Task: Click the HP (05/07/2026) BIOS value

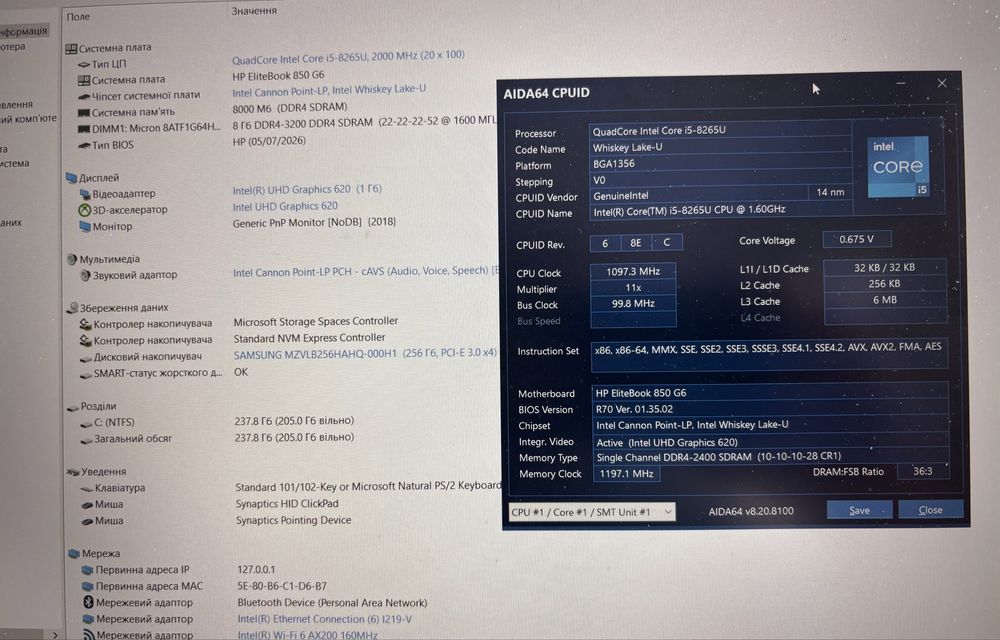Action: tap(269, 141)
